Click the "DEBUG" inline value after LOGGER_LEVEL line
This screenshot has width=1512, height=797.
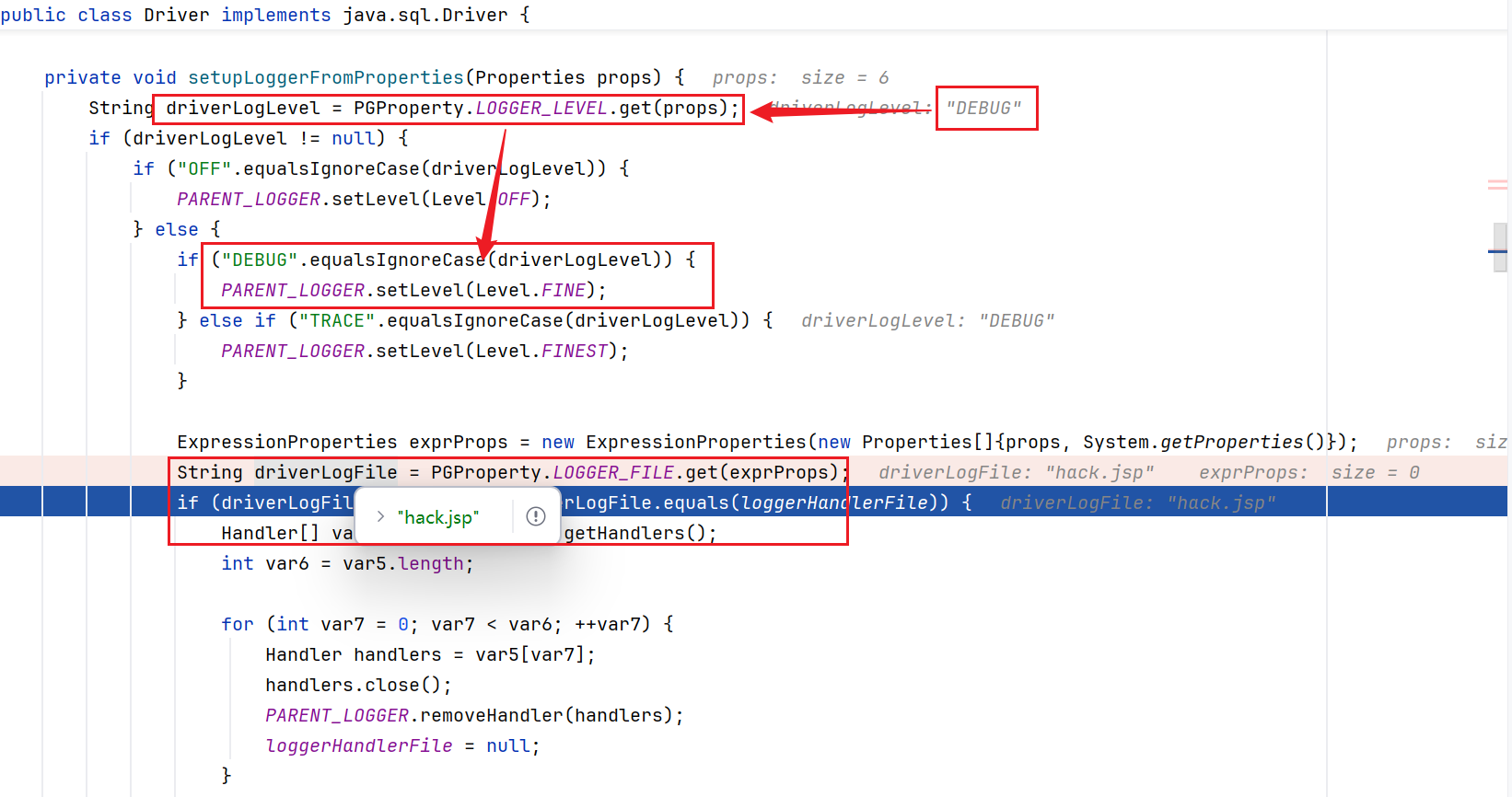(x=984, y=108)
